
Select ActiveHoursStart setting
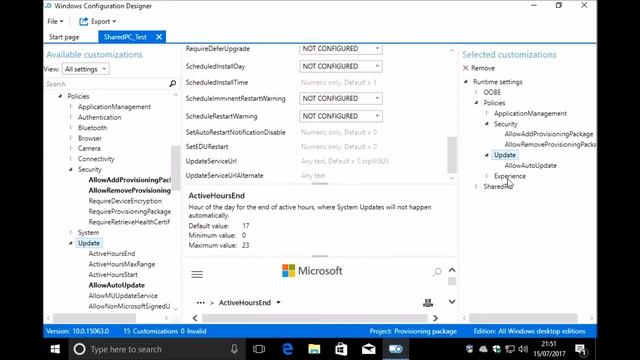pos(113,275)
